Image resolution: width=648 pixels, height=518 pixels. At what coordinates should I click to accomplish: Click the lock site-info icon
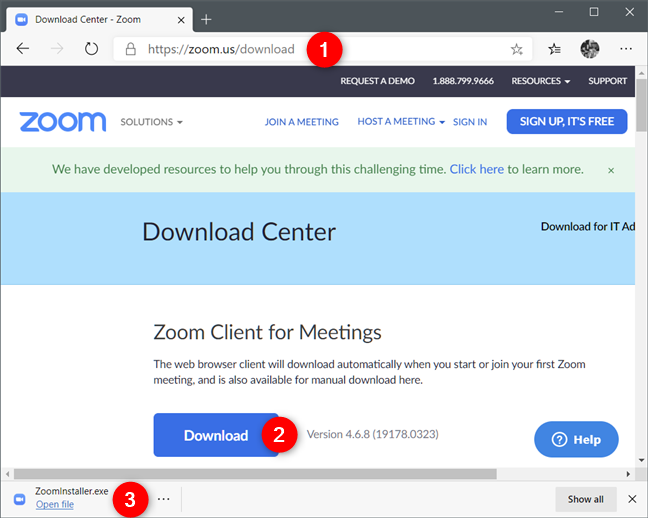point(131,49)
